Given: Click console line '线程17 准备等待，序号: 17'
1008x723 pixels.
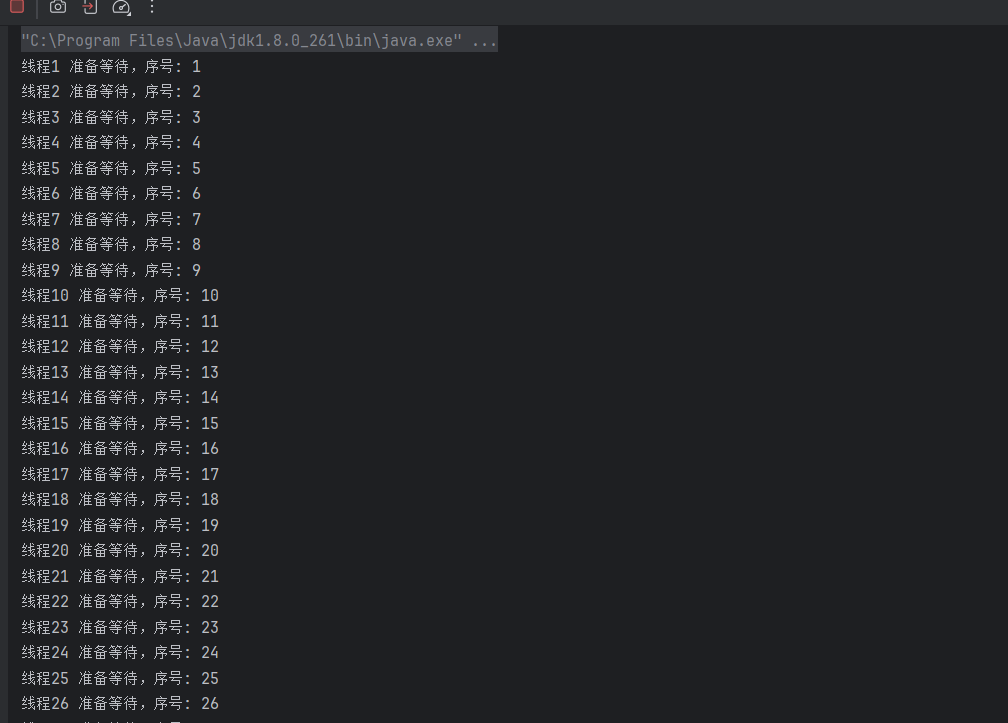Looking at the screenshot, I should (x=120, y=474).
